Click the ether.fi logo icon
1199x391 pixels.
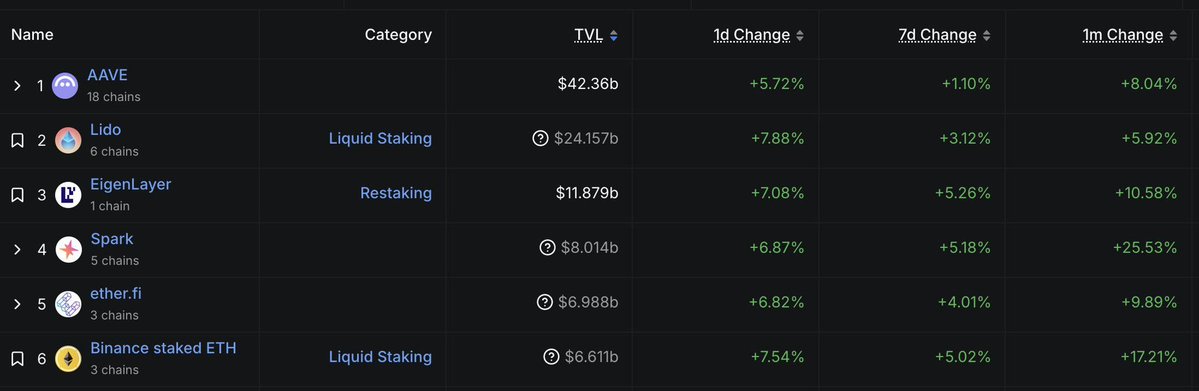click(68, 304)
